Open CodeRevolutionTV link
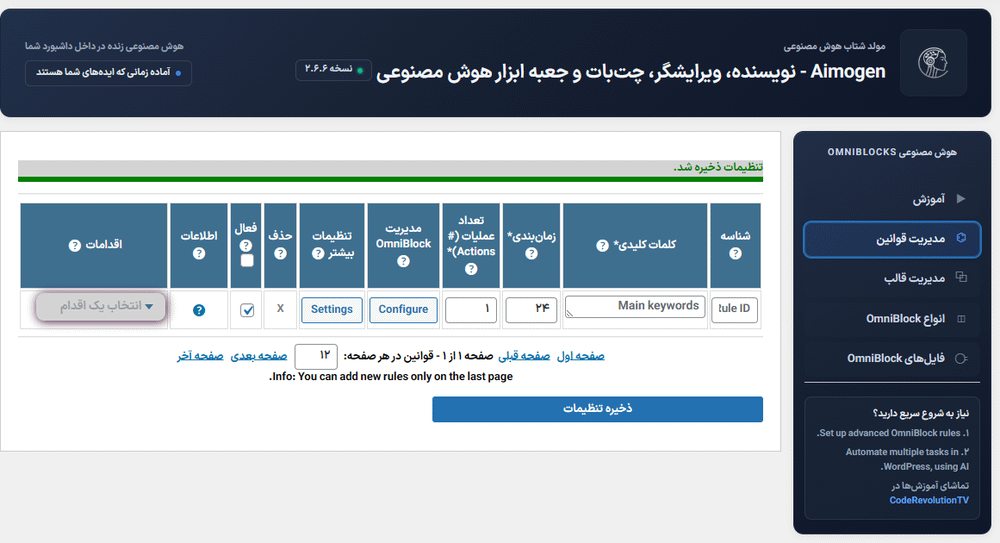Screen dimensions: 1000x543 click(x=929, y=500)
